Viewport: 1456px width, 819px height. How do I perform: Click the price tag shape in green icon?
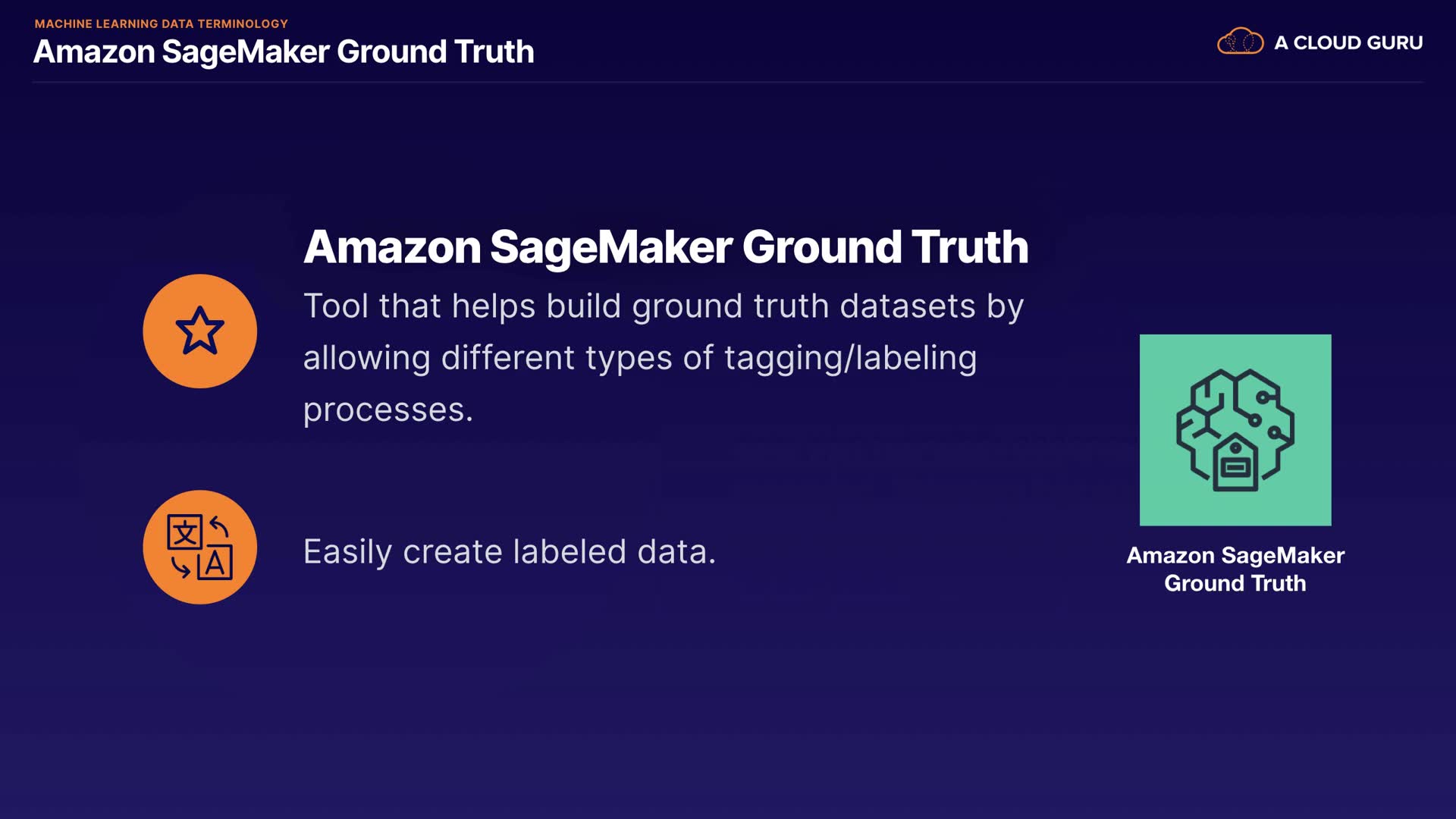point(1235,463)
